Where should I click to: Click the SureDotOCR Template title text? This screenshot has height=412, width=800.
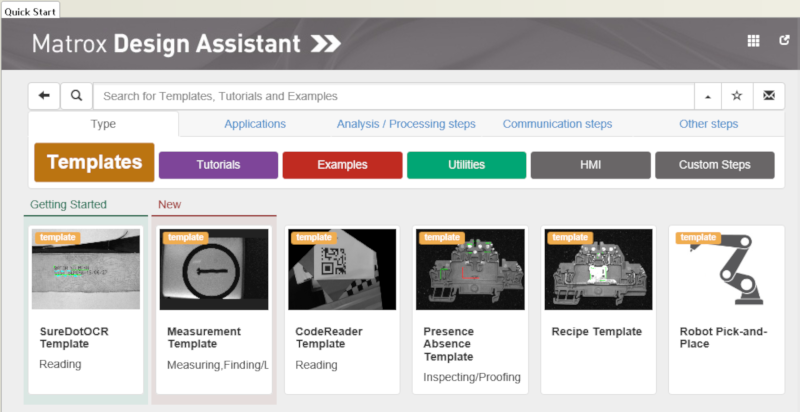(74, 338)
